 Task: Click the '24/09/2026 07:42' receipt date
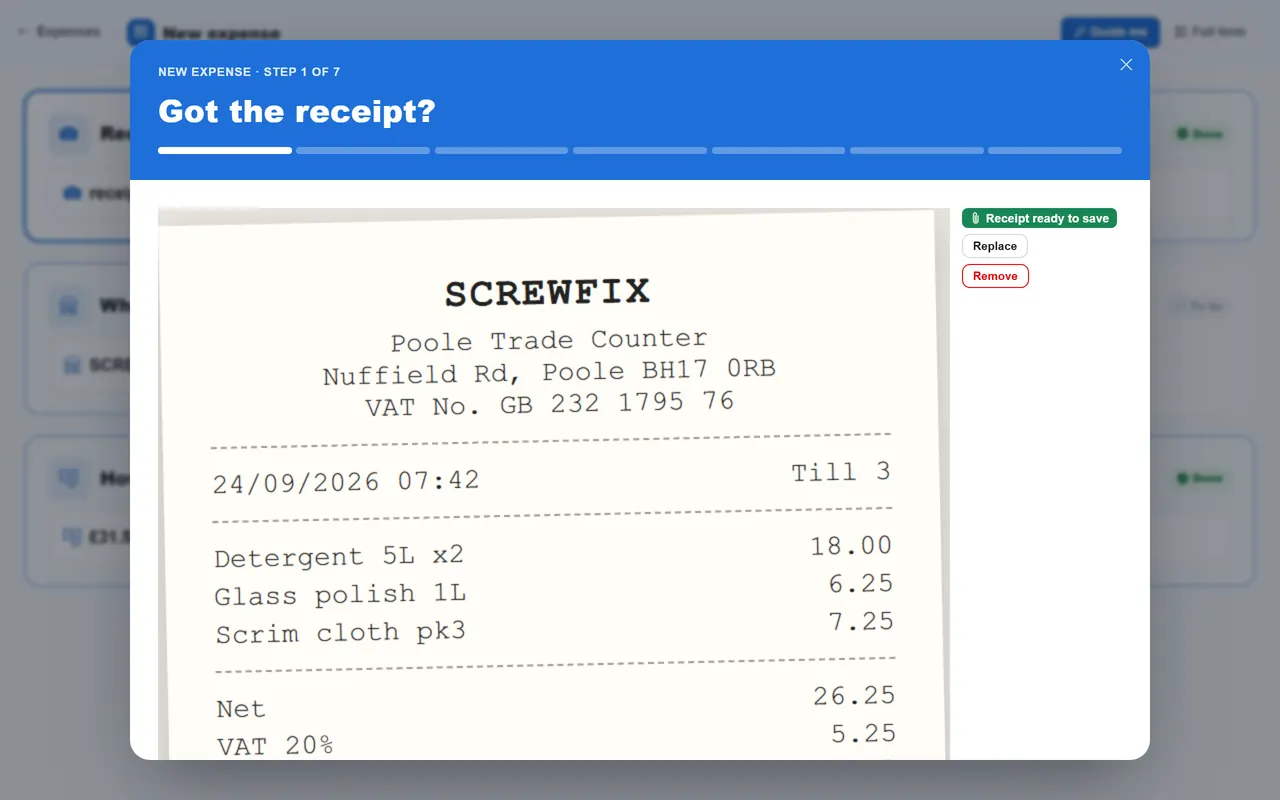click(x=346, y=481)
